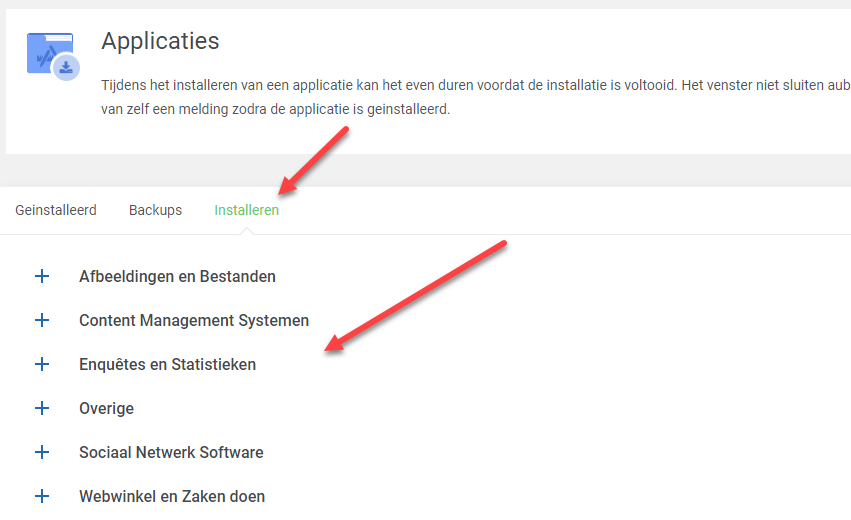Click plus icon next to Sociaal Netwerk Software

[x=42, y=452]
